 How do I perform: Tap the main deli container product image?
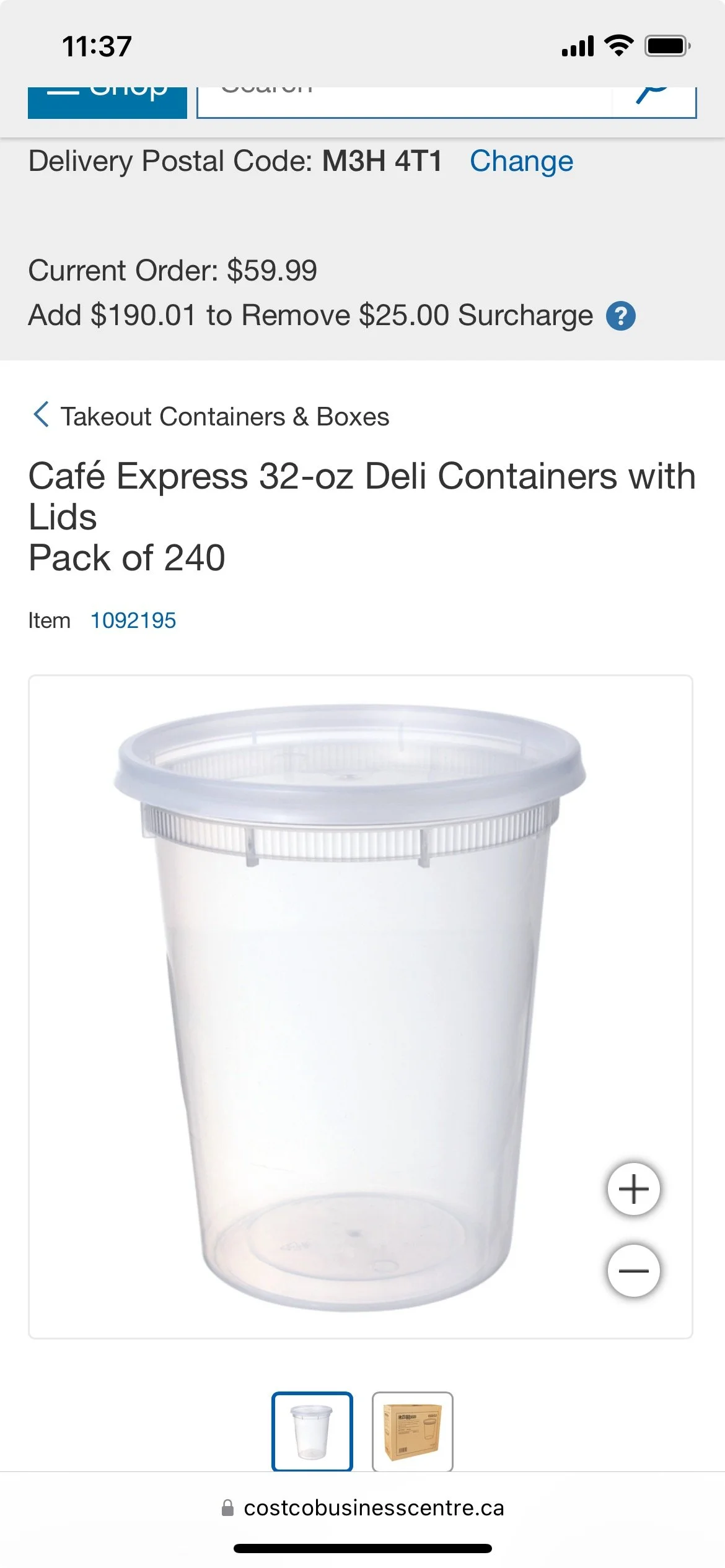[x=350, y=1007]
